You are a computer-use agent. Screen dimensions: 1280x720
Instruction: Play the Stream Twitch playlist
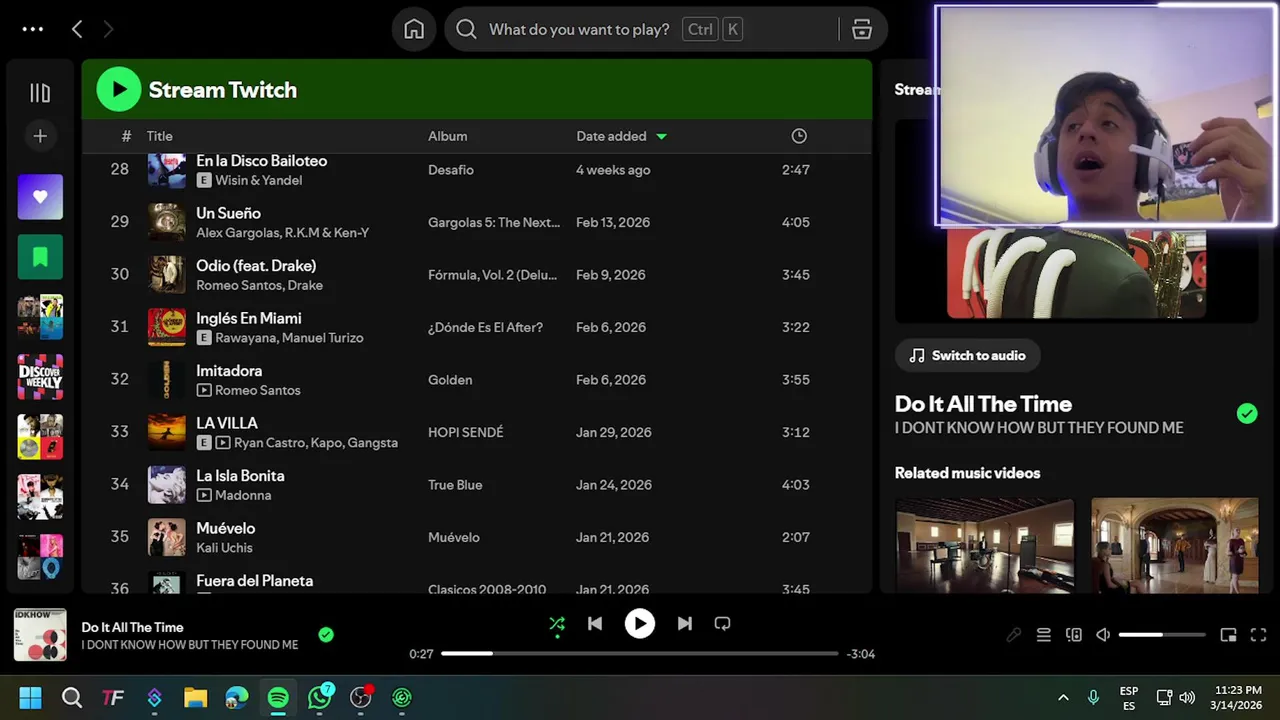point(119,90)
